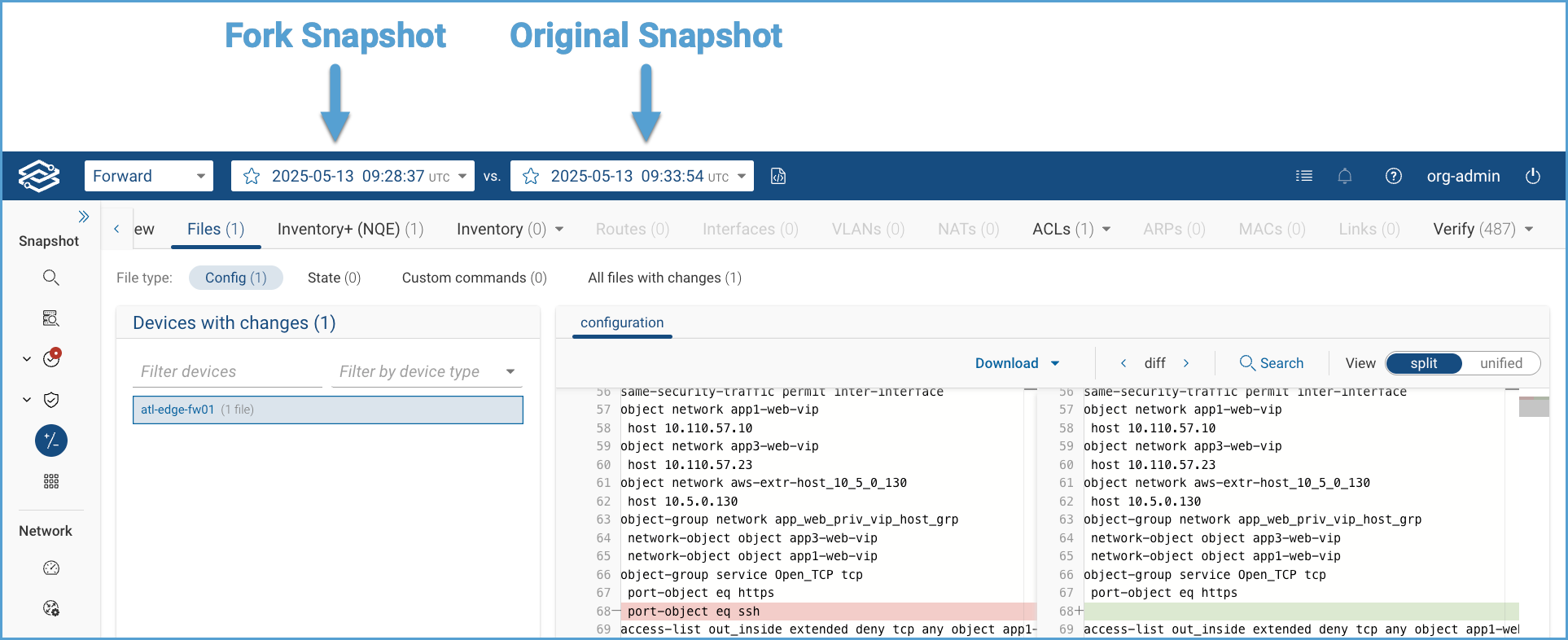1568x640 pixels.
Task: Open the Download dropdown menu
Action: [x=1017, y=363]
